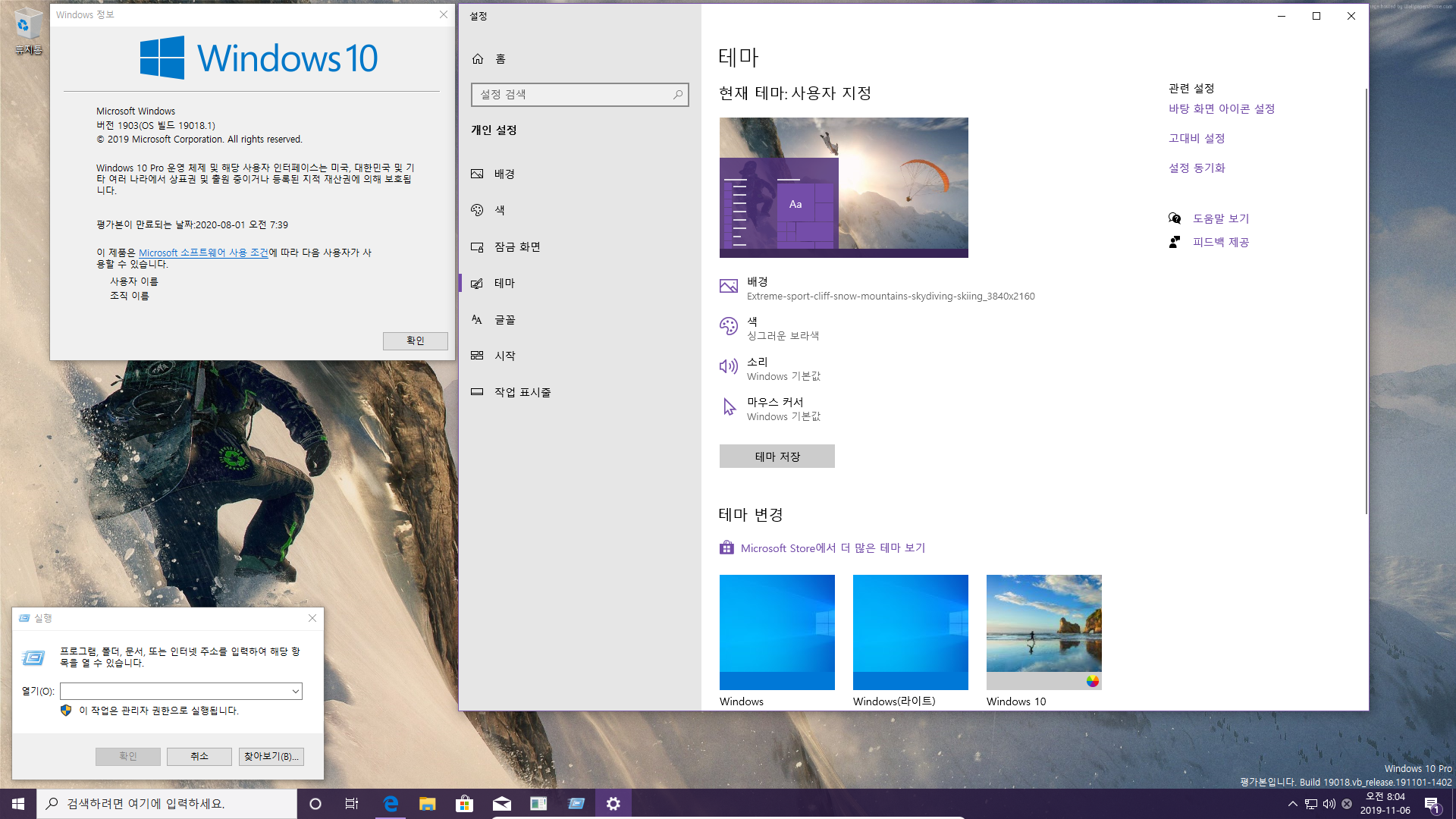Click OK (확인) in Windows 정보 dialog

[415, 340]
